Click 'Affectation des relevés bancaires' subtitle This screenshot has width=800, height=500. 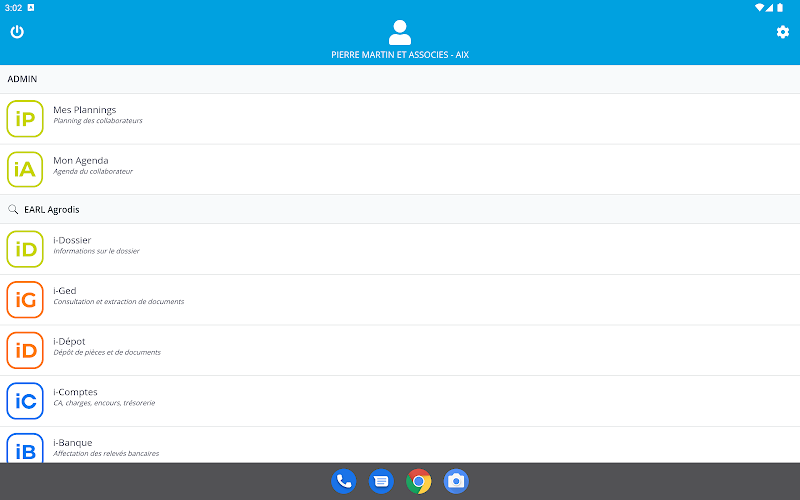106,454
